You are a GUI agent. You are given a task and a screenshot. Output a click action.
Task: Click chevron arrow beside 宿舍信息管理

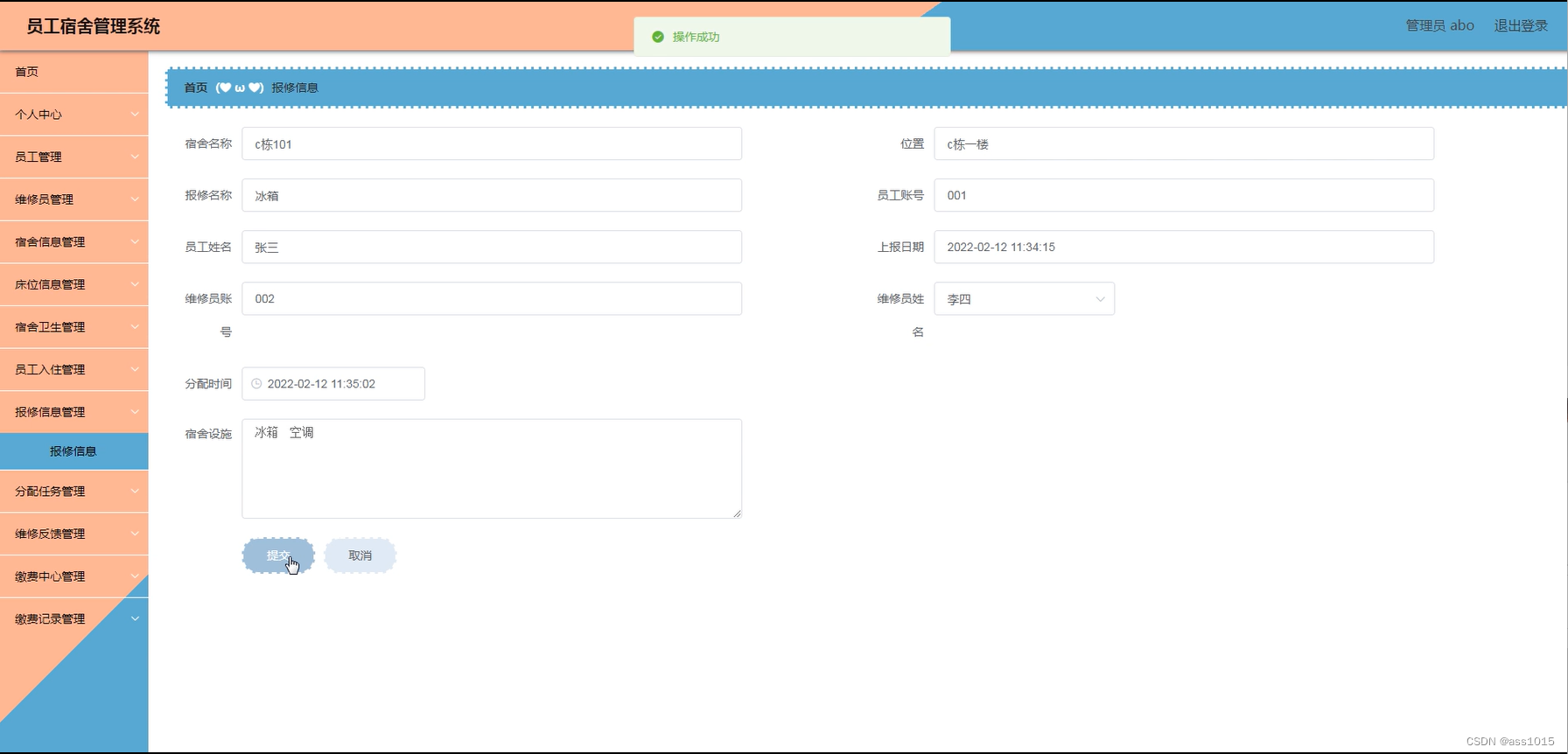(x=135, y=242)
